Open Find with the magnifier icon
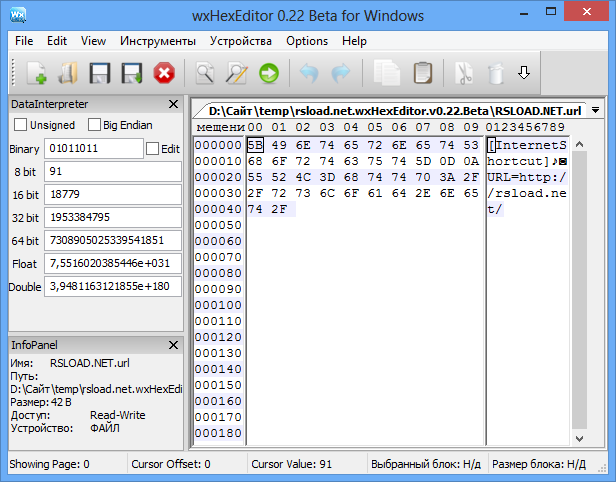Screen dimensions: 616x482 pyautogui.click(x=205, y=73)
